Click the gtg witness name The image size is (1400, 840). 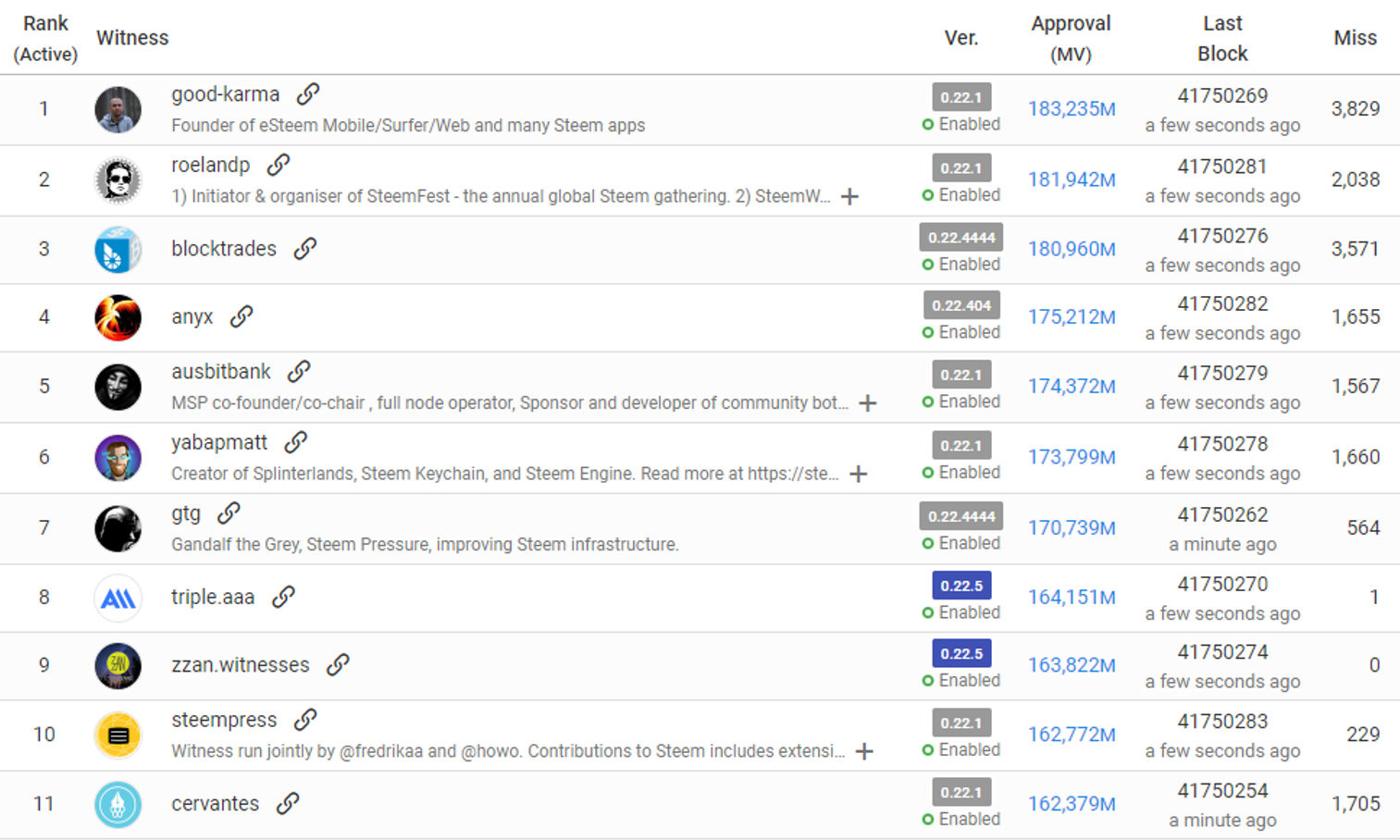click(186, 513)
